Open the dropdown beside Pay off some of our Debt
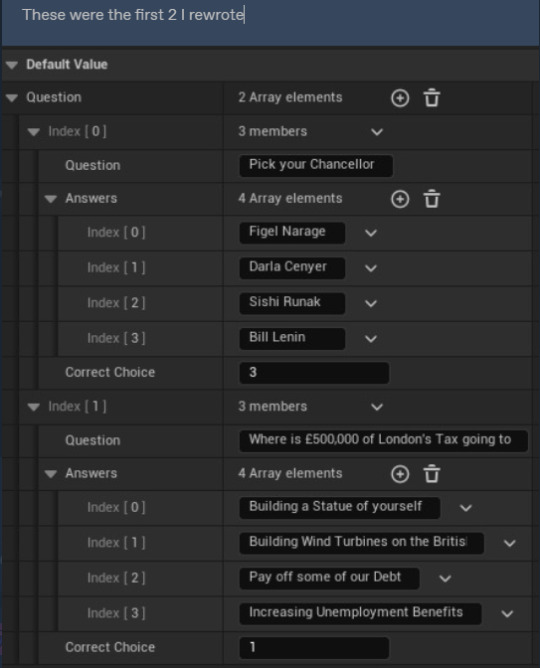The image size is (540, 668). click(445, 579)
